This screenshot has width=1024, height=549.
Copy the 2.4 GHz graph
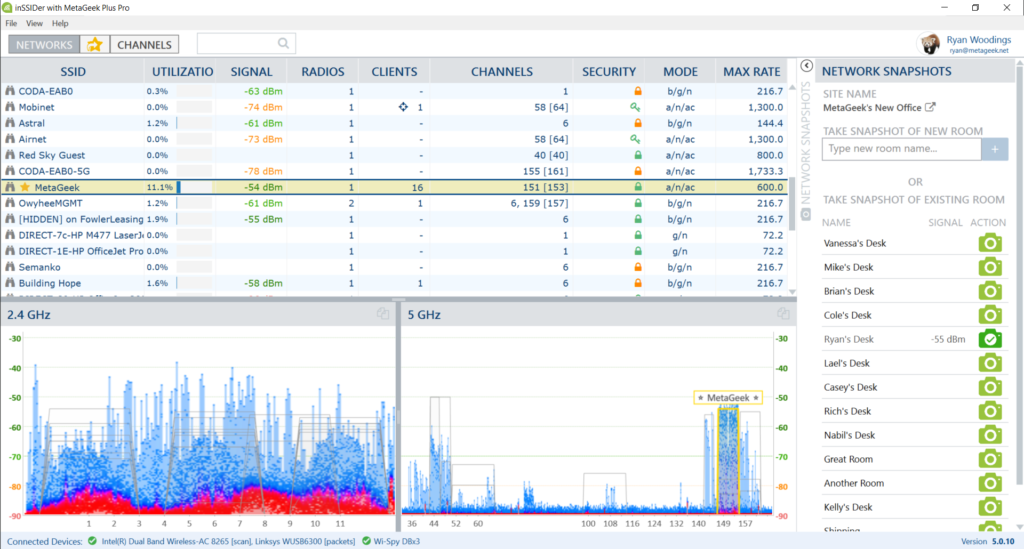383,314
